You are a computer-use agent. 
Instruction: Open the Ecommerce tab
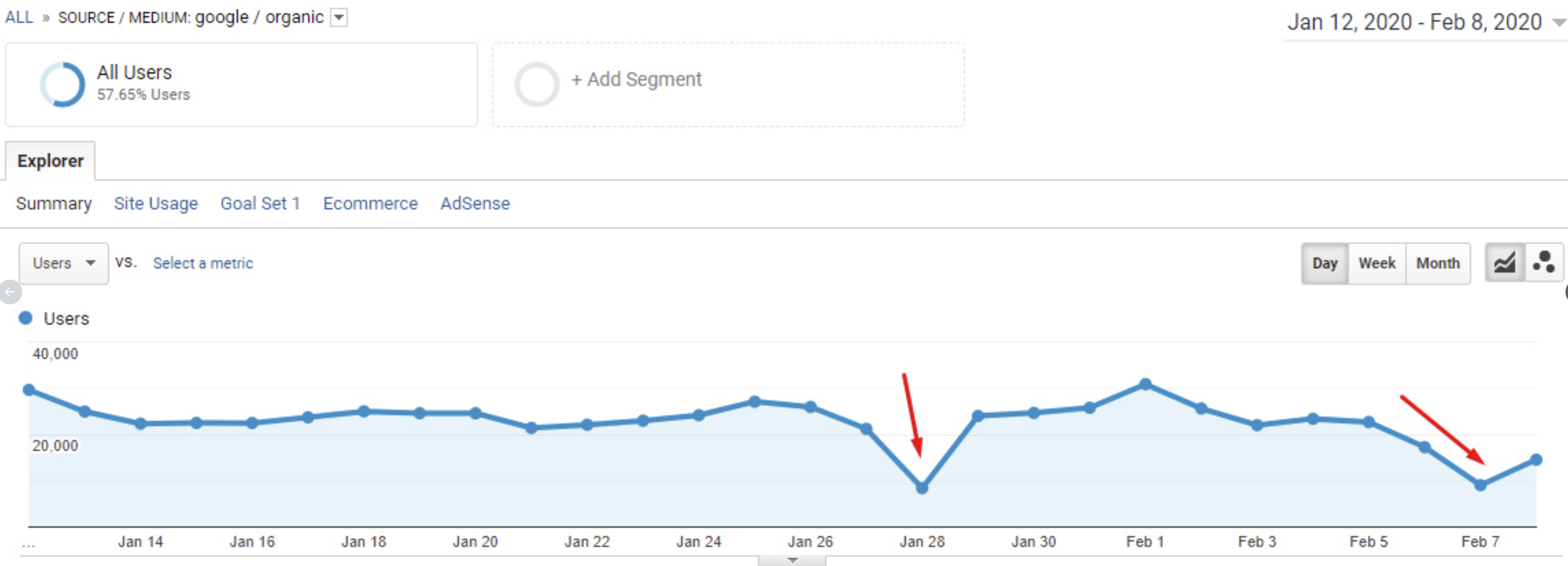click(x=370, y=203)
